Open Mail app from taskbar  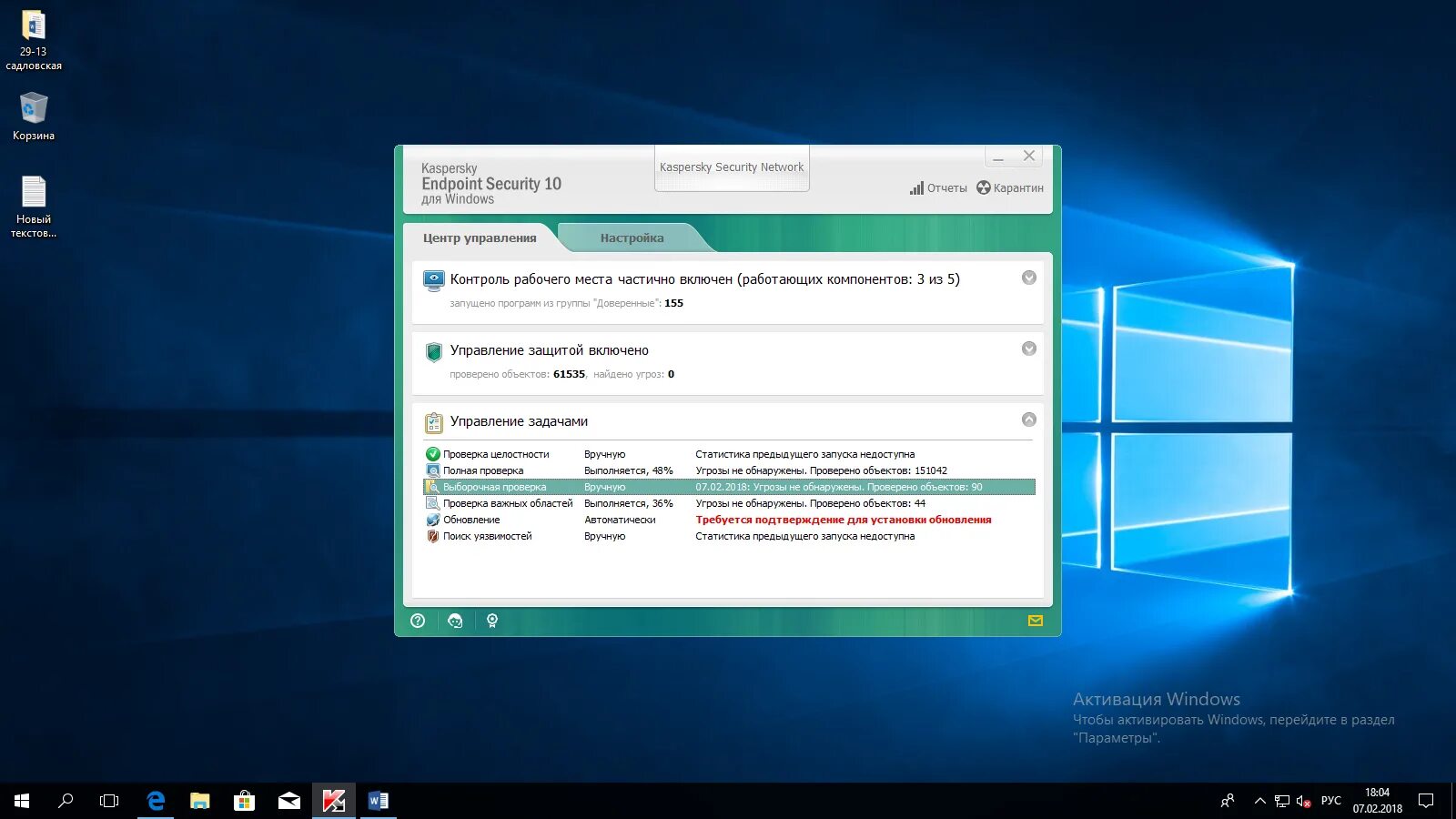289,801
